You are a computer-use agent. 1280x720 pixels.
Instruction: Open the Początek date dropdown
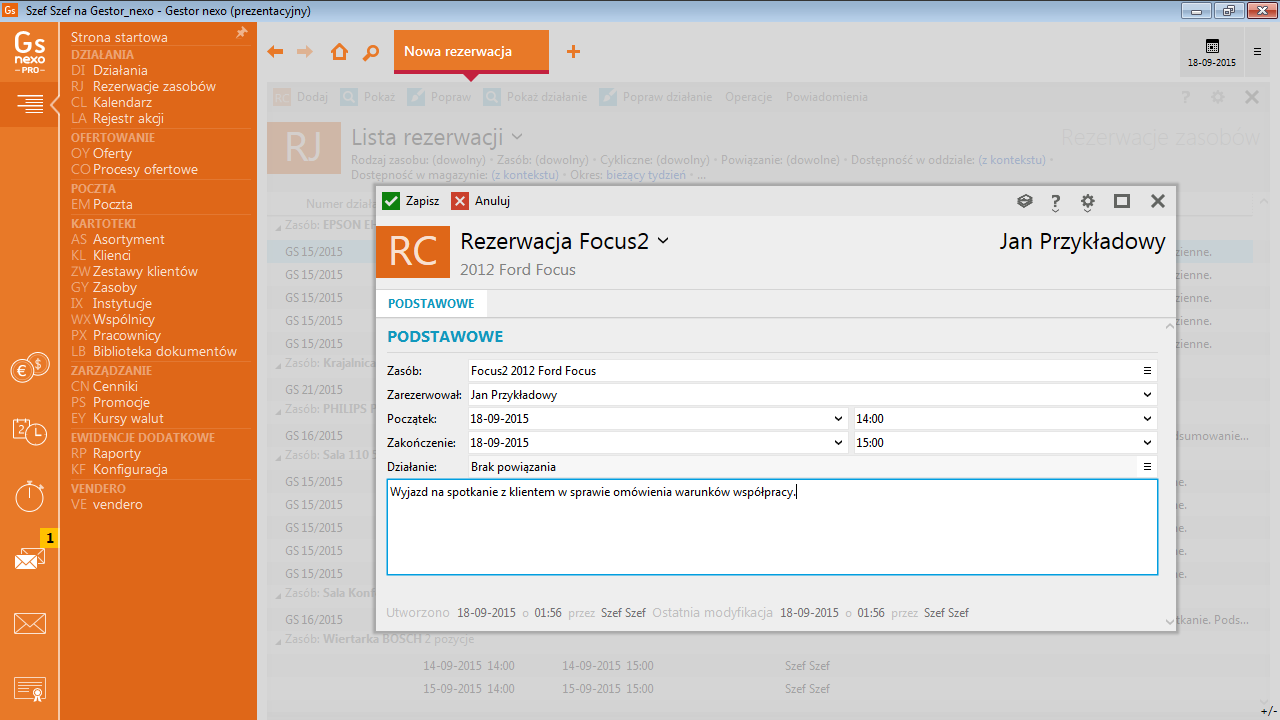(837, 419)
